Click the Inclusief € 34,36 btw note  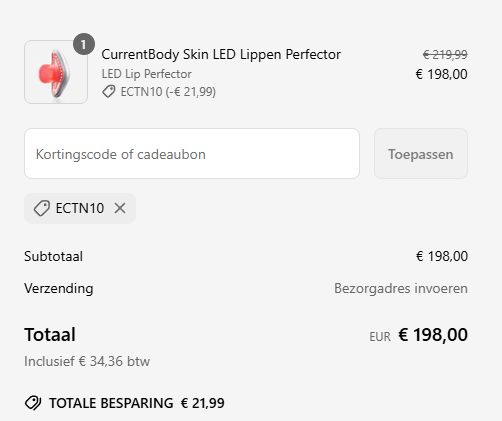tap(87, 361)
